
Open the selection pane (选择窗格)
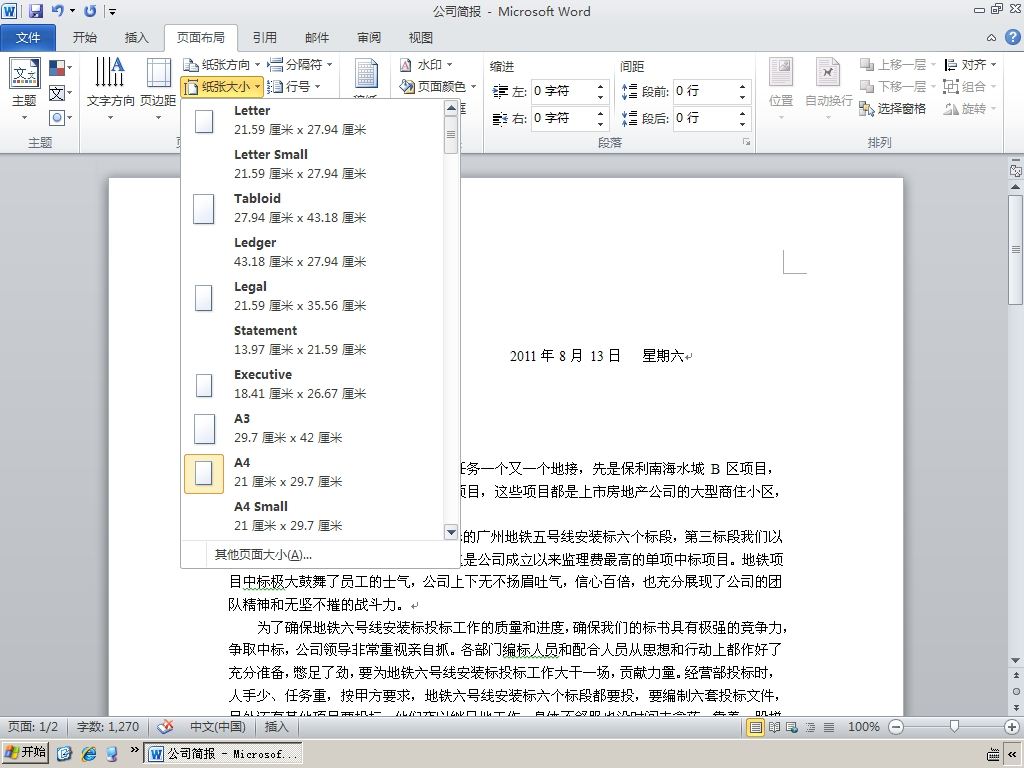pos(893,108)
